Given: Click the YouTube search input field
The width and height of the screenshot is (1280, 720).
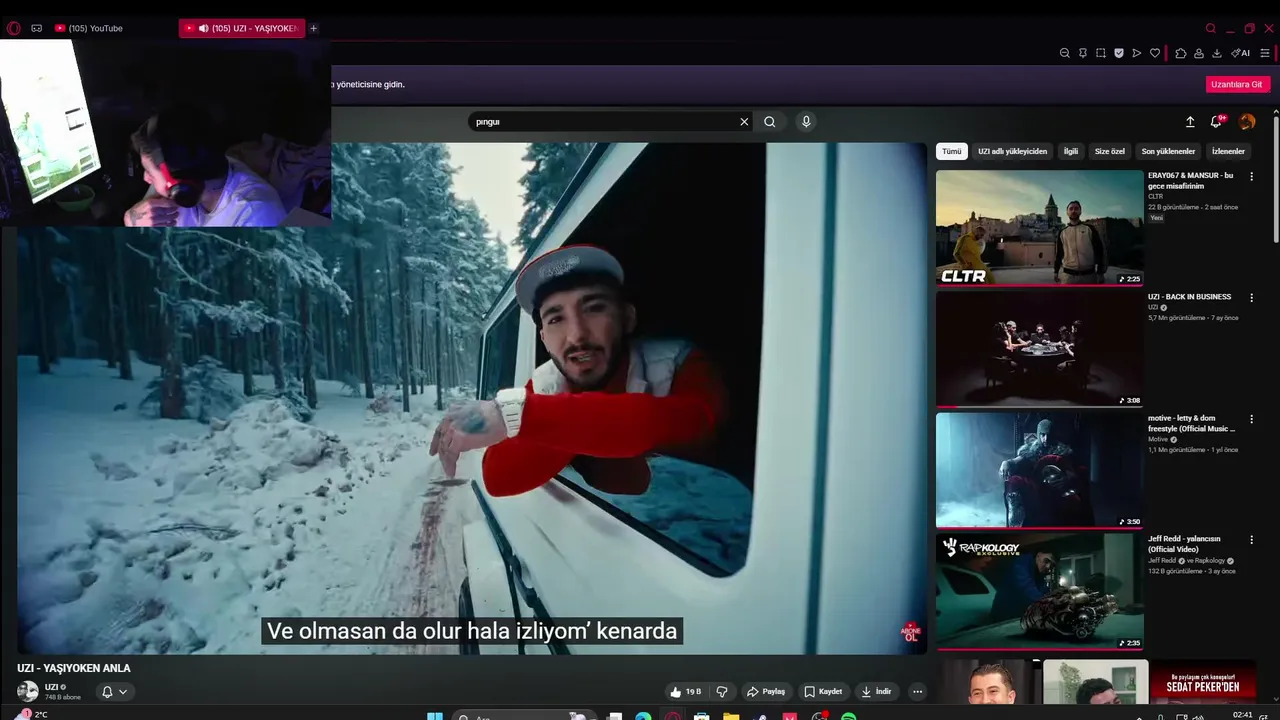Looking at the screenshot, I should pos(603,121).
